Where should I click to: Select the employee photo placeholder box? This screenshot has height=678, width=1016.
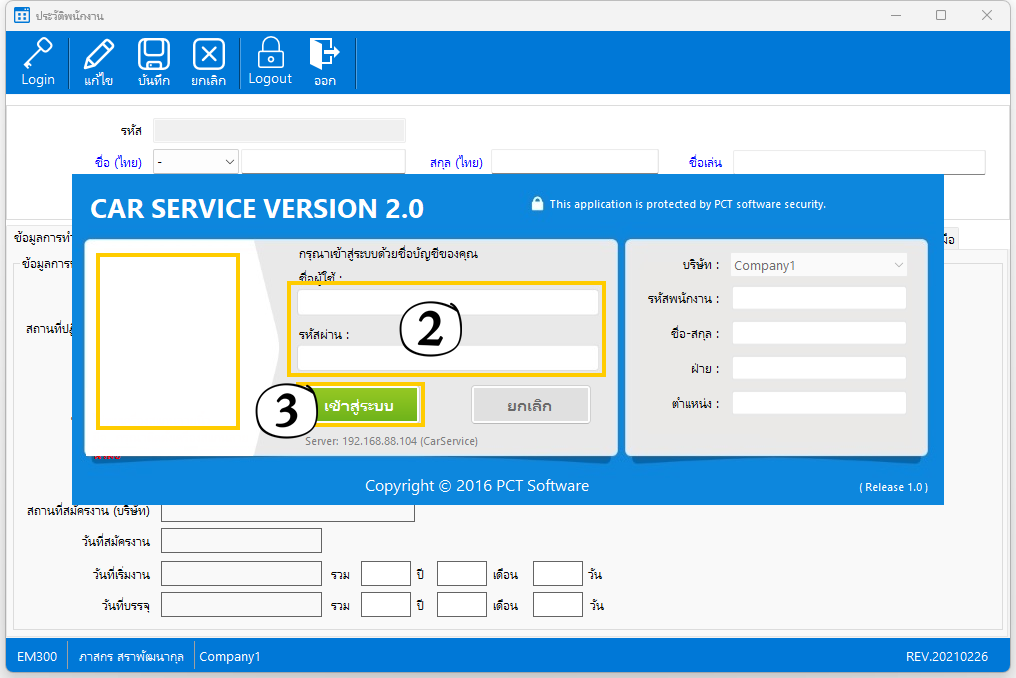pyautogui.click(x=167, y=341)
